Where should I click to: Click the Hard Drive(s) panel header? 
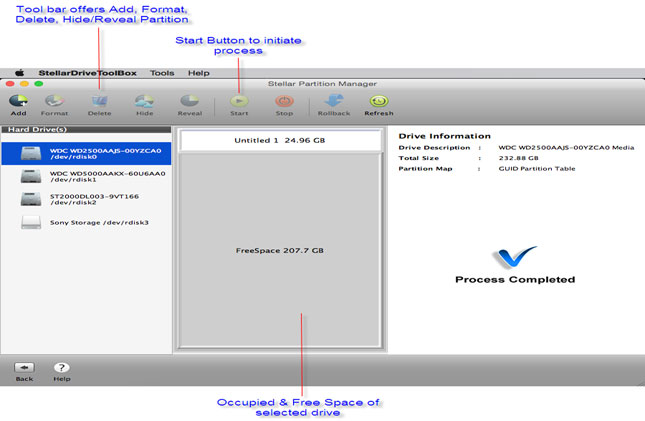tap(86, 129)
